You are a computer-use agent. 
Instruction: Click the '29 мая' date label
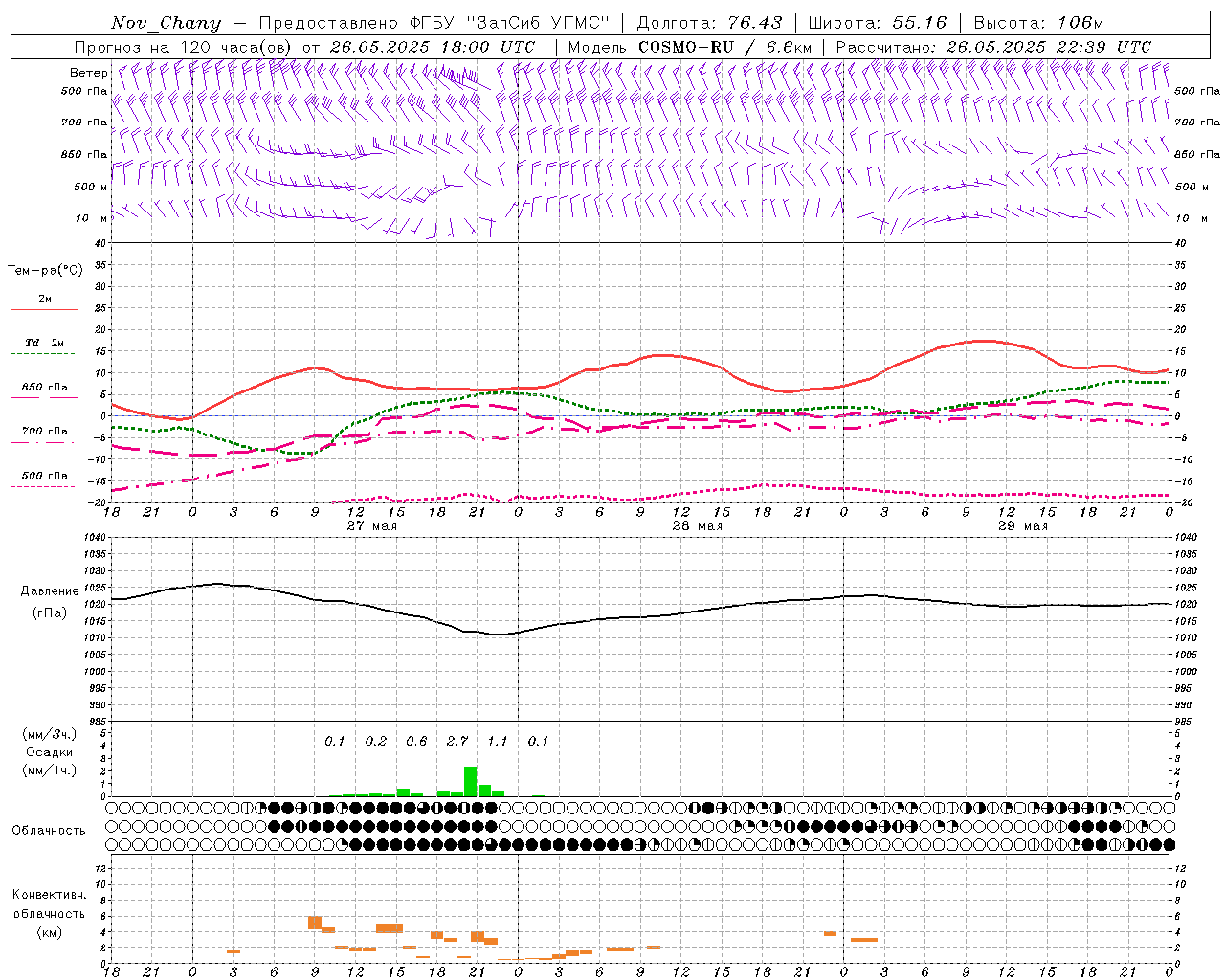pyautogui.click(x=1022, y=526)
